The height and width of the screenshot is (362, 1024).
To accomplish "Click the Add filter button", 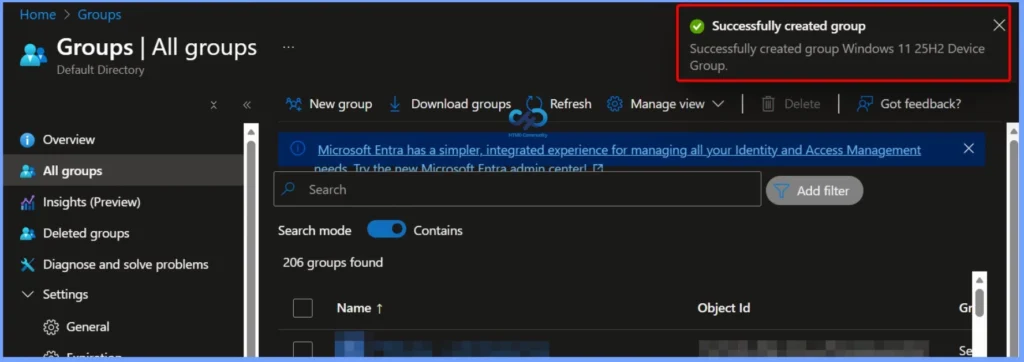I will [814, 191].
